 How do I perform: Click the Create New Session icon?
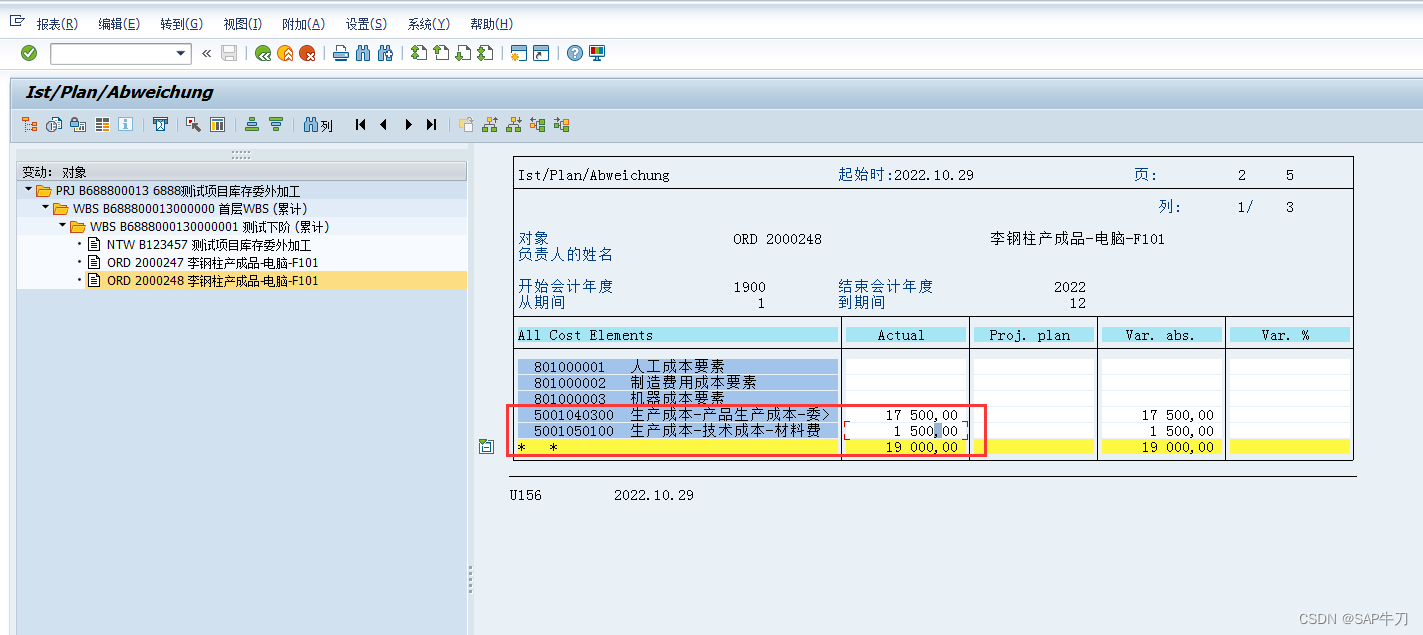click(x=518, y=53)
